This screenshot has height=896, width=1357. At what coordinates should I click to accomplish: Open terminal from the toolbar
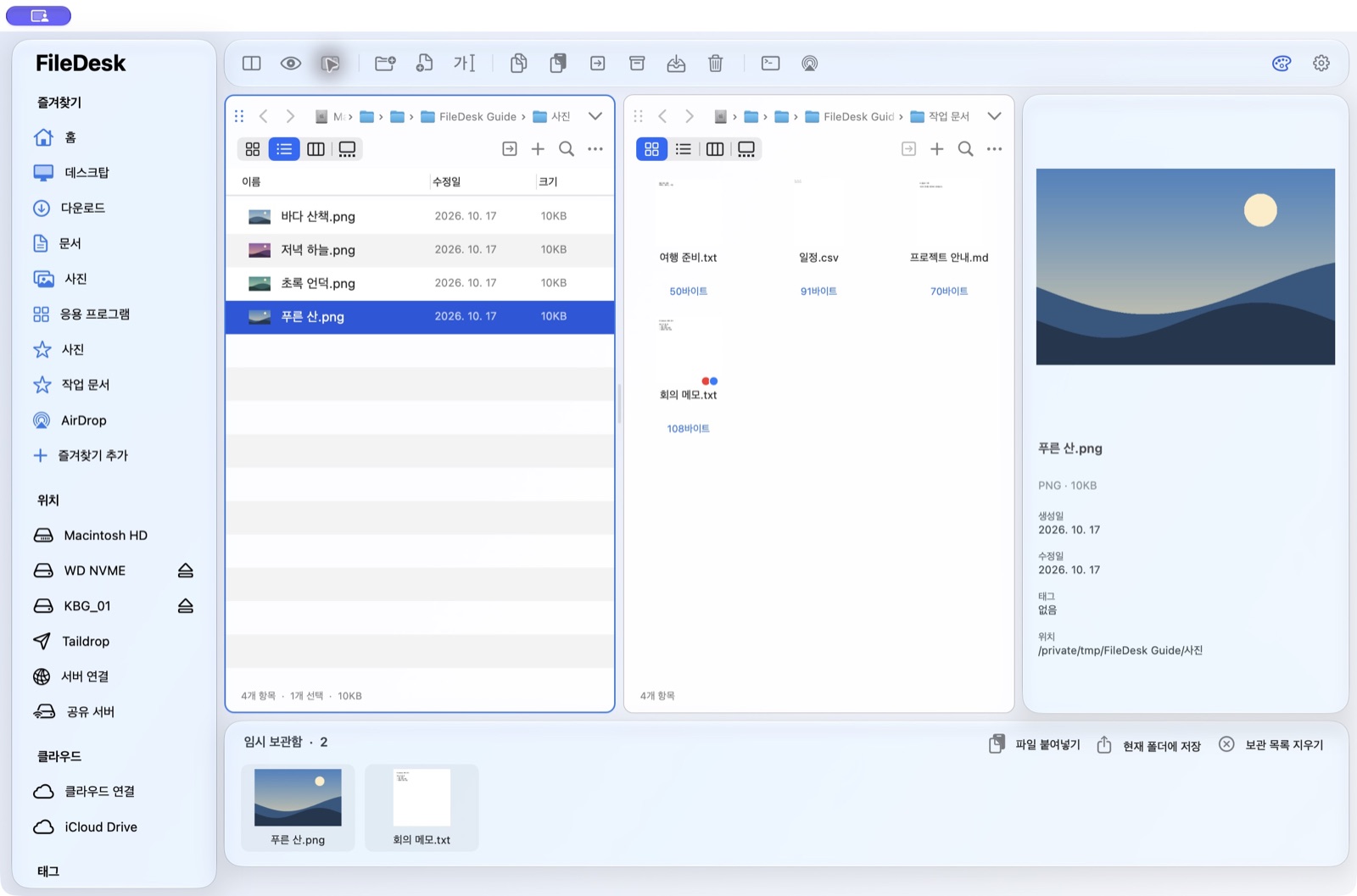(x=770, y=64)
